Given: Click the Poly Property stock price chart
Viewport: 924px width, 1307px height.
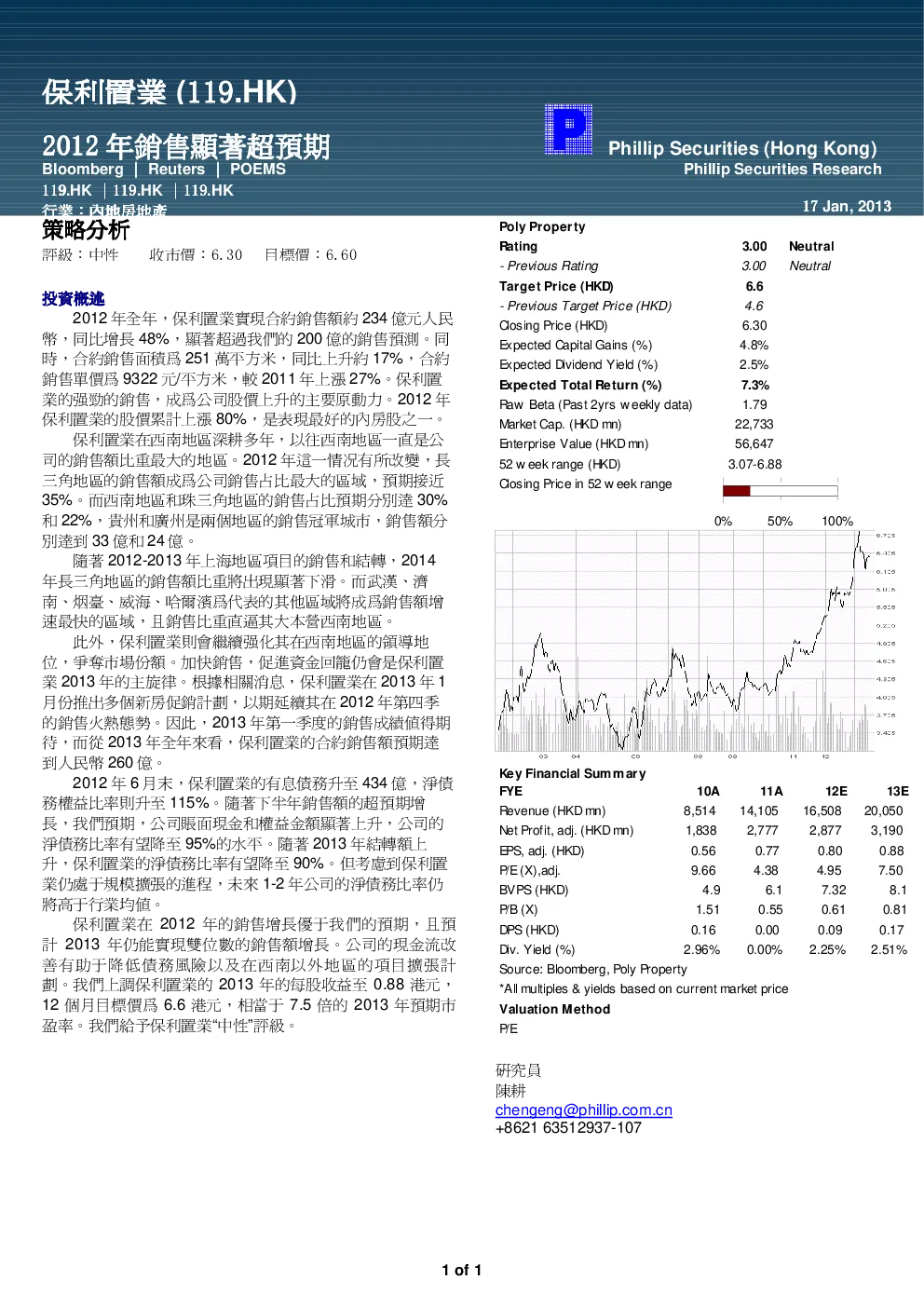Looking at the screenshot, I should pos(696,645).
